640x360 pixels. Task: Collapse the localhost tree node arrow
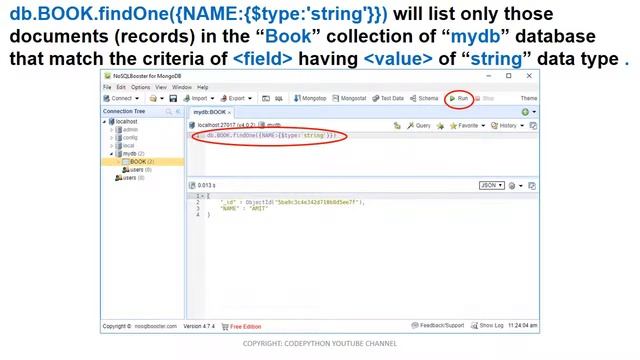[x=104, y=122]
